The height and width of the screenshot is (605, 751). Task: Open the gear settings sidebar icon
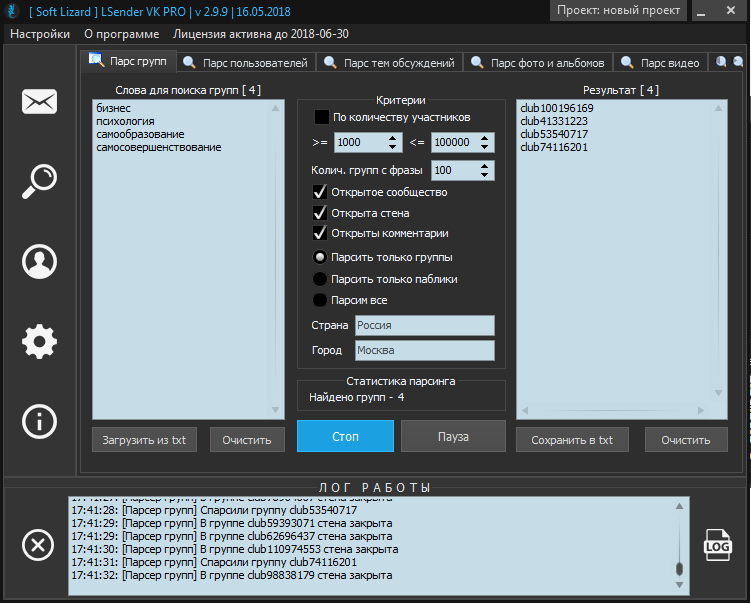[x=39, y=342]
